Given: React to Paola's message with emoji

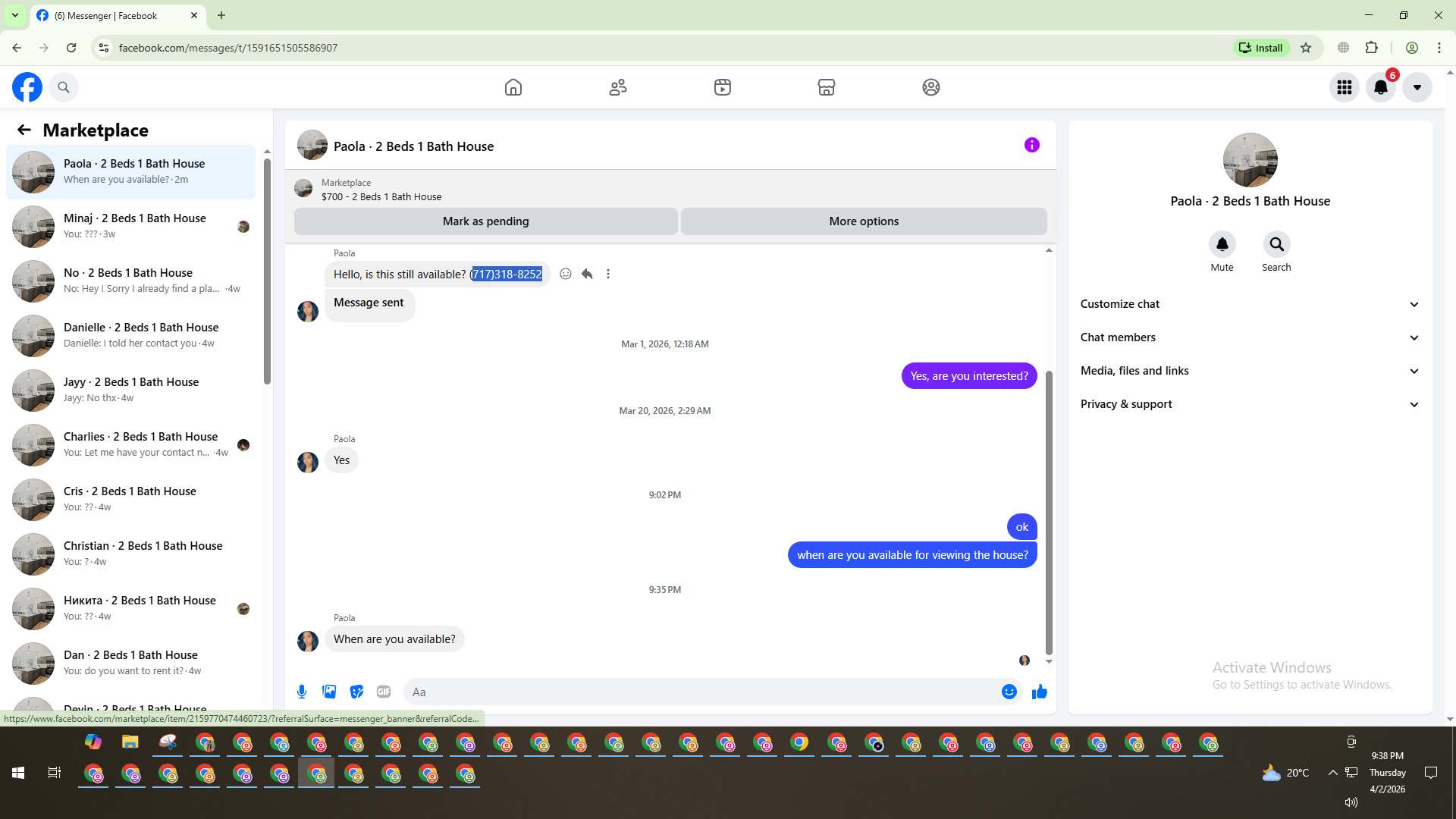Looking at the screenshot, I should (x=566, y=274).
